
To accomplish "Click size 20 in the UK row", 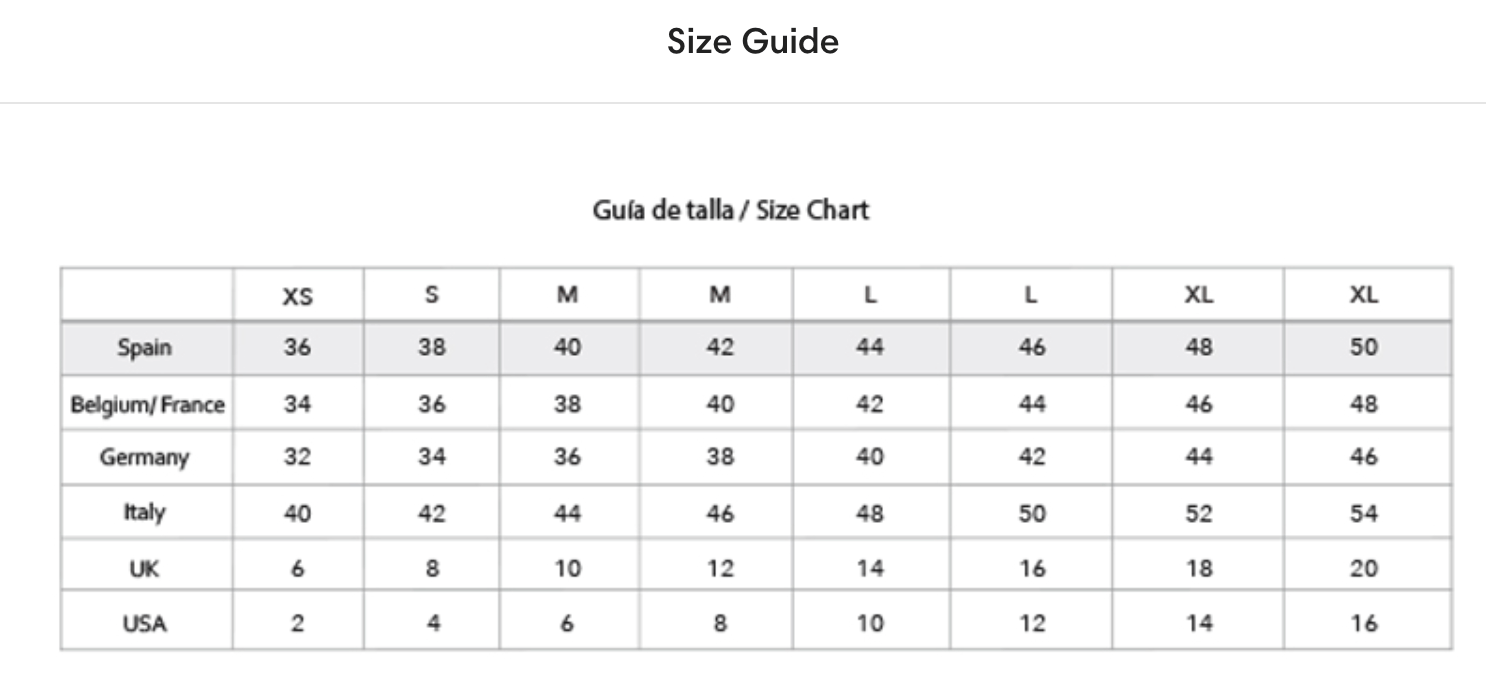I will (1363, 569).
